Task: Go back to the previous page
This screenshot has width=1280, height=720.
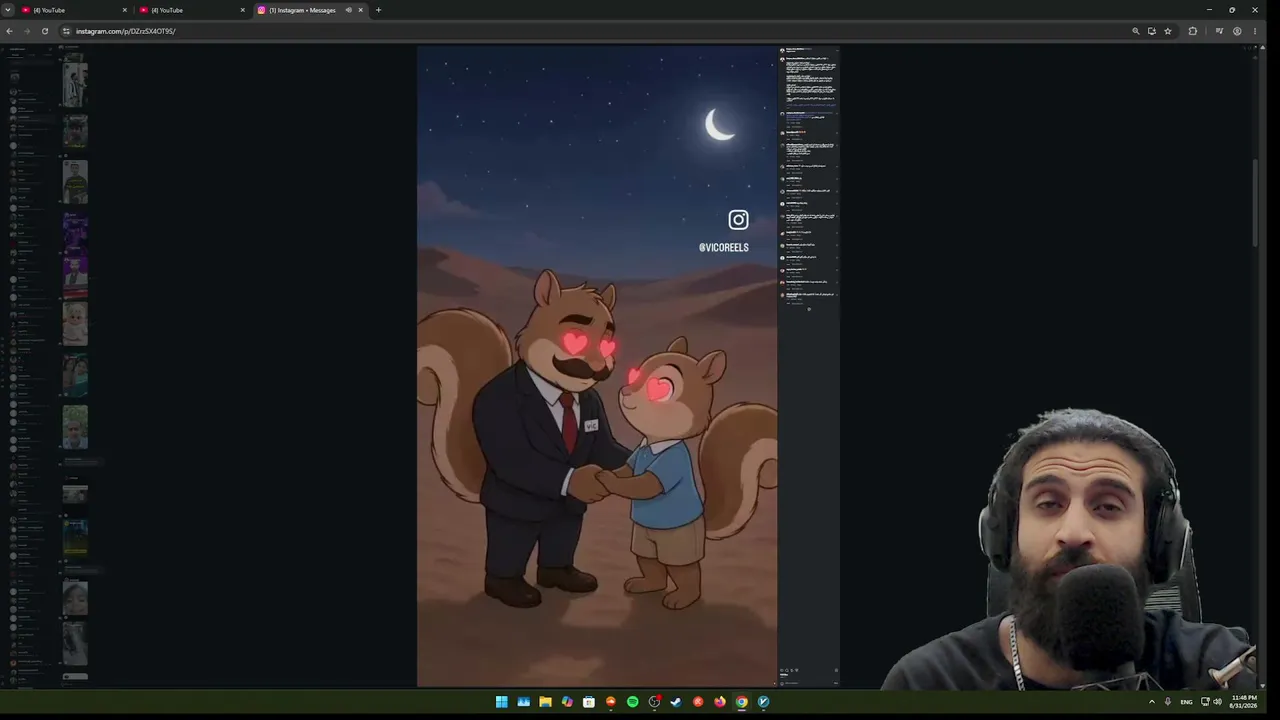Action: pyautogui.click(x=9, y=31)
